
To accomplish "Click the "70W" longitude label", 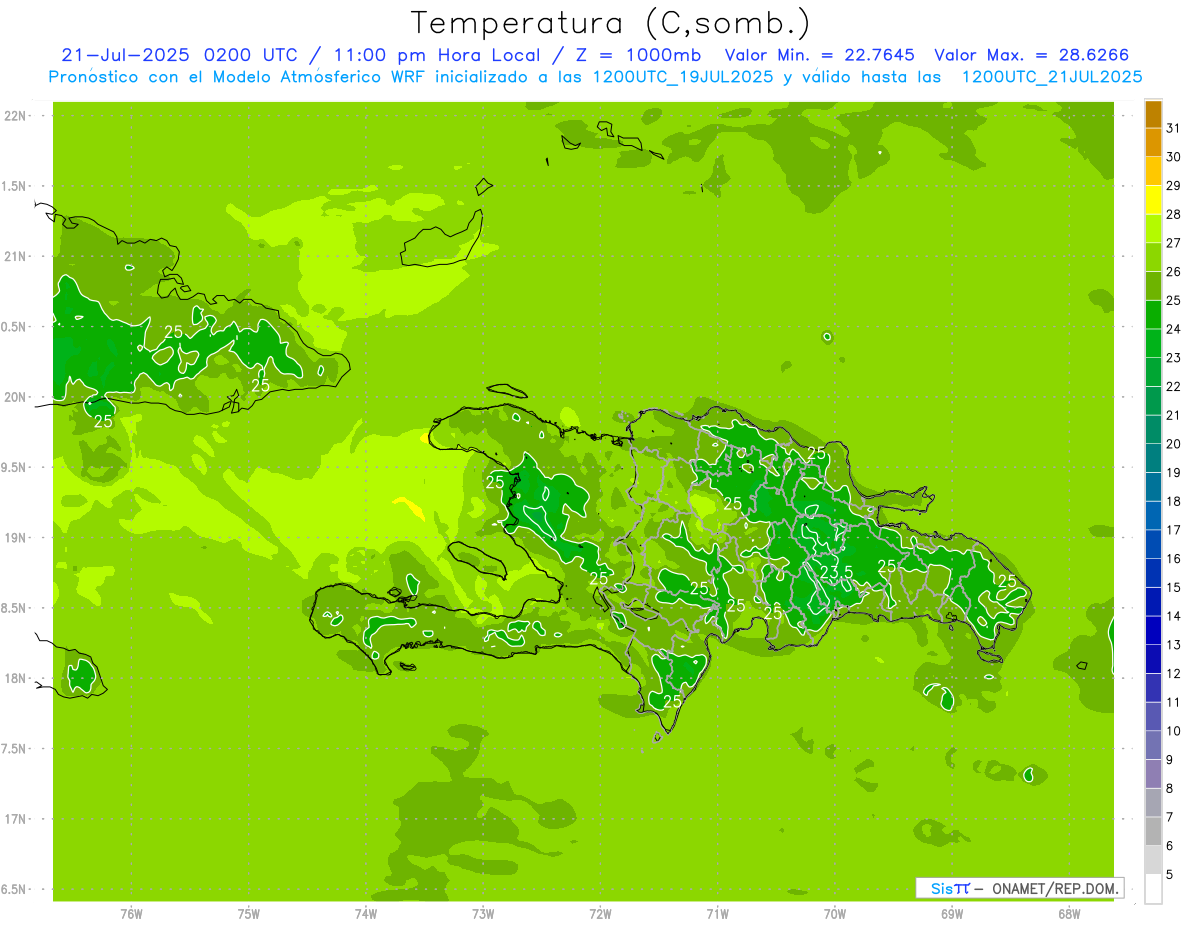I will [835, 913].
